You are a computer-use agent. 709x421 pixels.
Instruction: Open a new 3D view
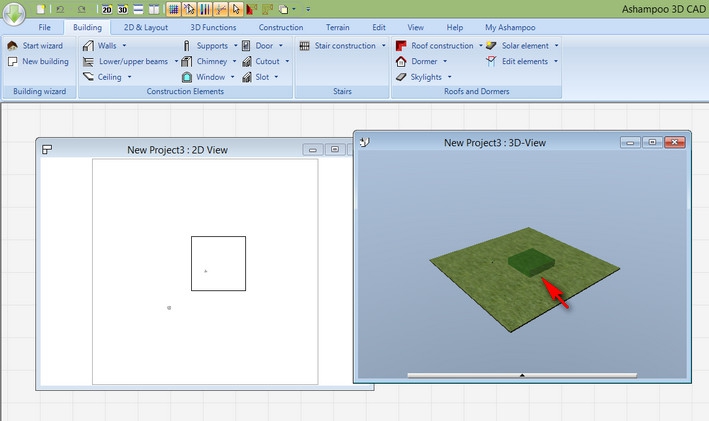(x=123, y=9)
